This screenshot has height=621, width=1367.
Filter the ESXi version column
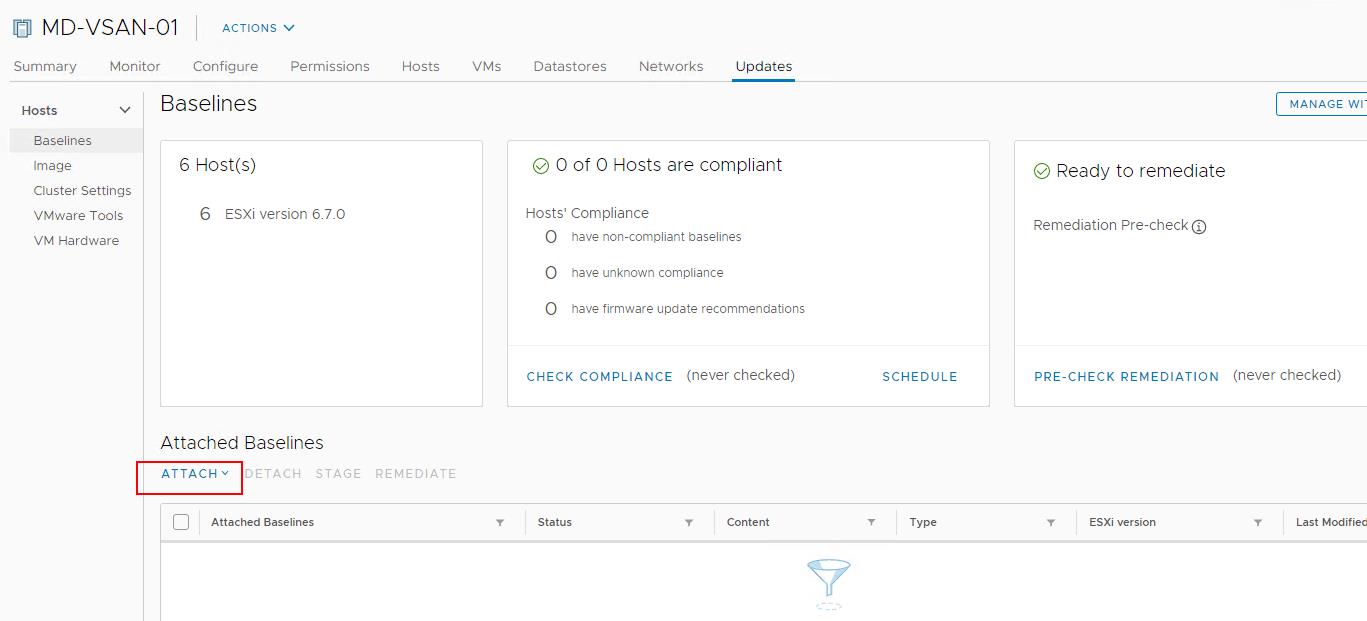tap(1258, 523)
